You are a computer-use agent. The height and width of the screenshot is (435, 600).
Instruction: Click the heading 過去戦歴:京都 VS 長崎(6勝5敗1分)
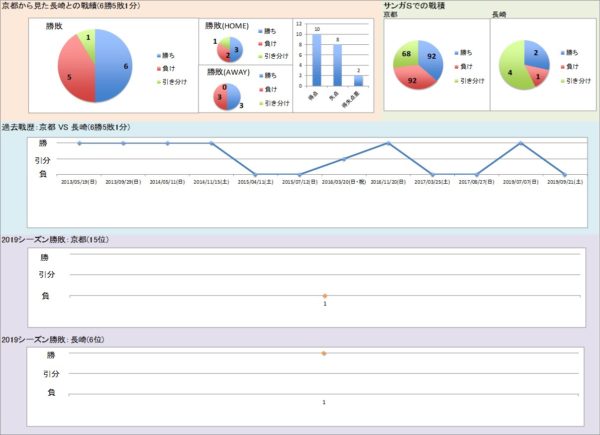[x=66, y=127]
